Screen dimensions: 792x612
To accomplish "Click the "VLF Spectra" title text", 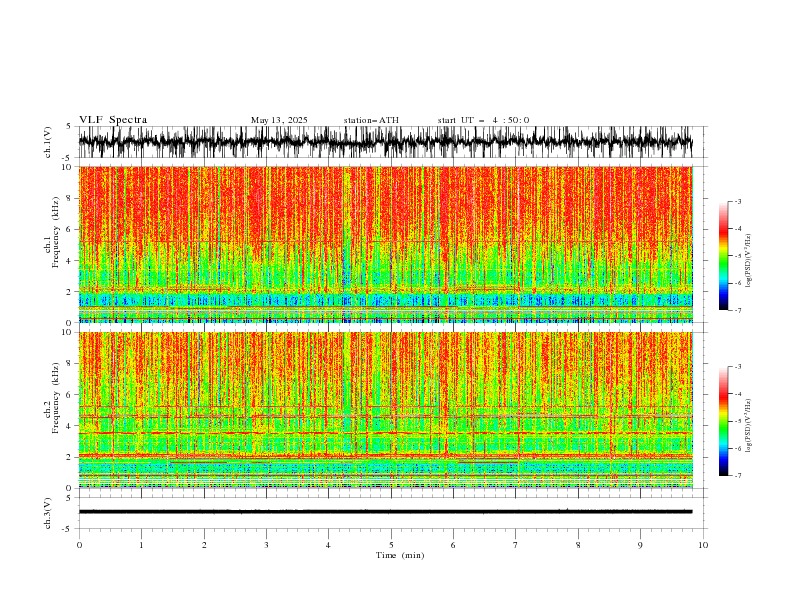I will (x=113, y=120).
